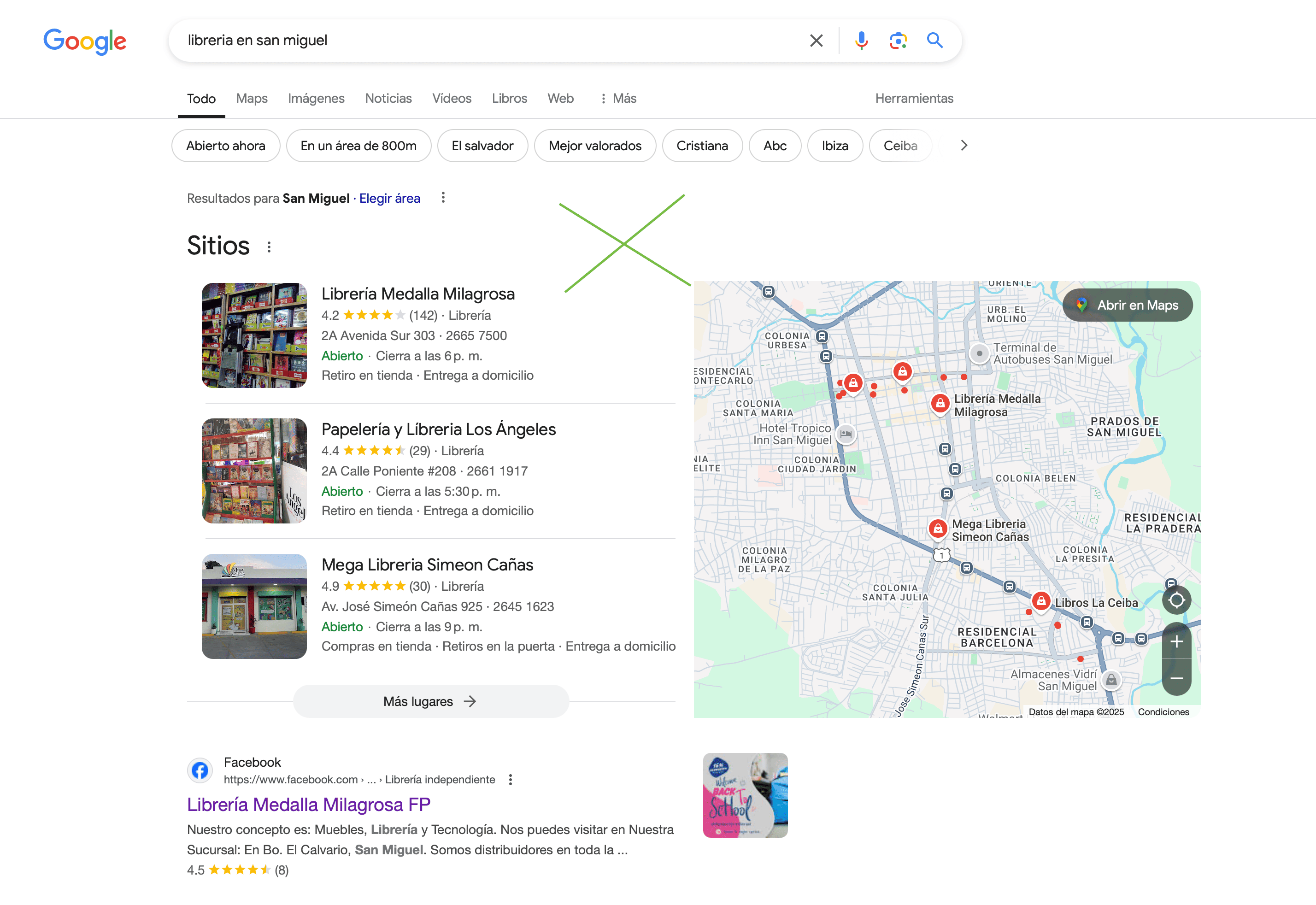Switch to the Web tab
1316x905 pixels.
click(x=560, y=99)
